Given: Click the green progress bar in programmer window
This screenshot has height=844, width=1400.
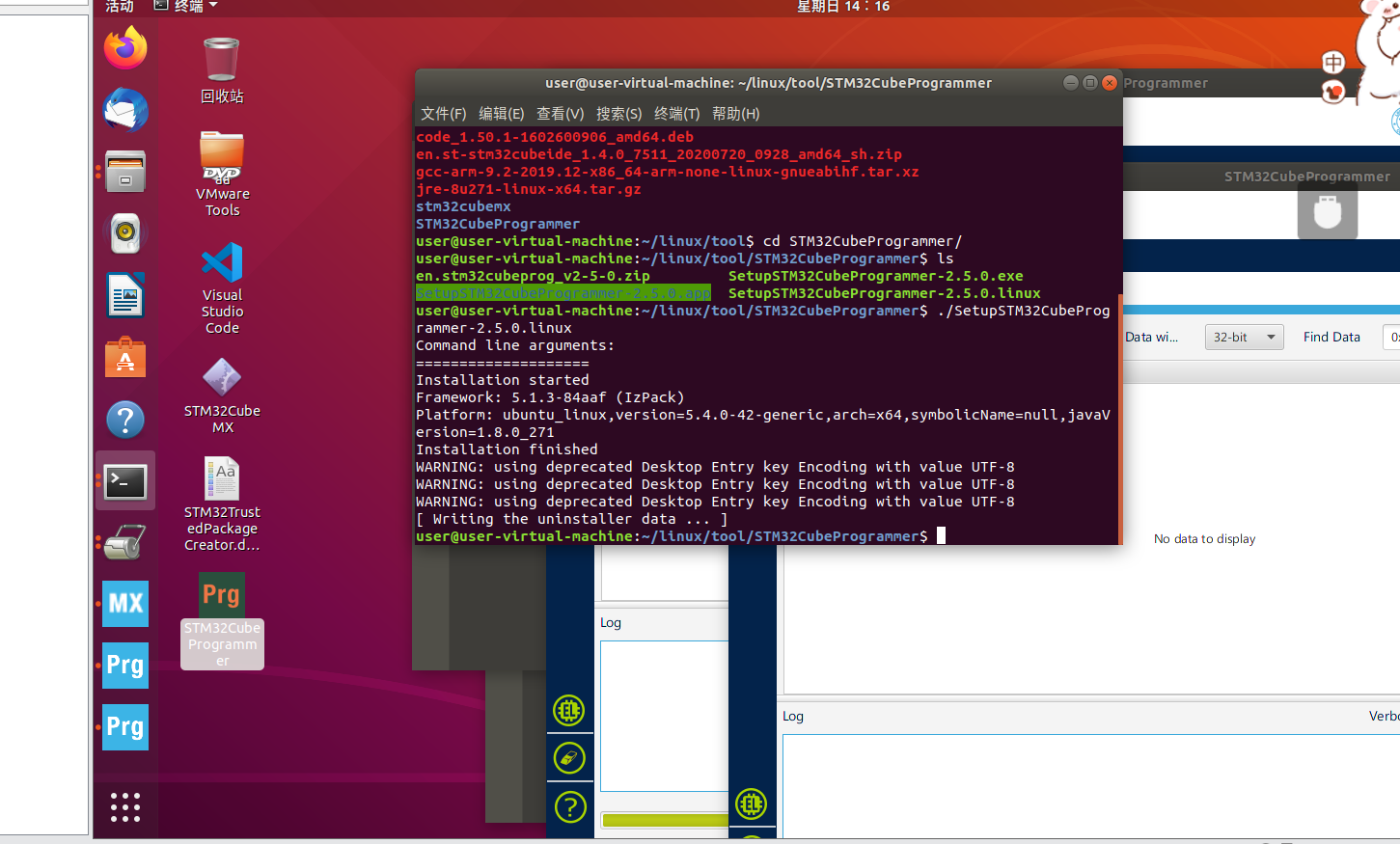Looking at the screenshot, I should [665, 820].
